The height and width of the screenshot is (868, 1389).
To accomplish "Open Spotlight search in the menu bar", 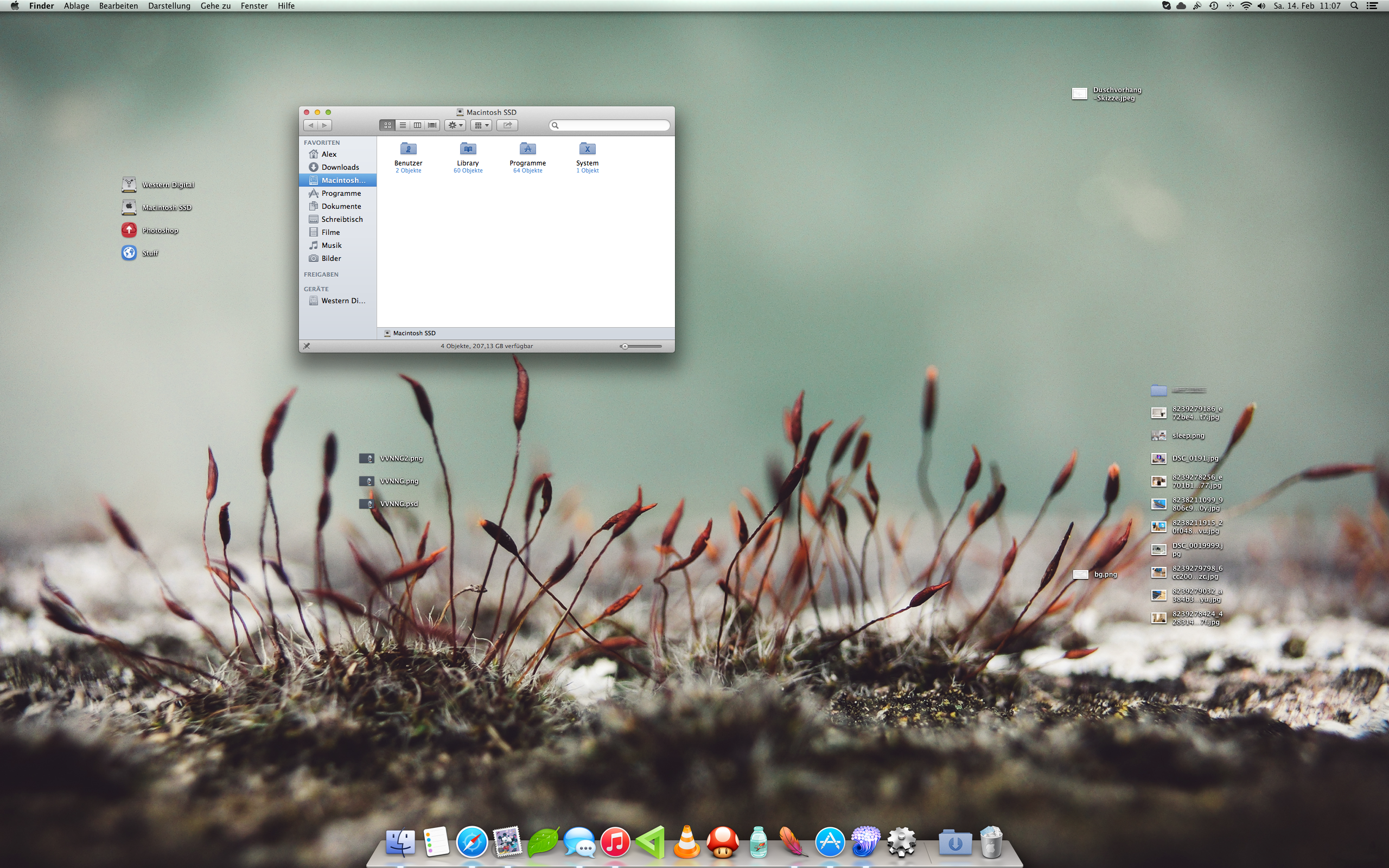I will (x=1354, y=6).
